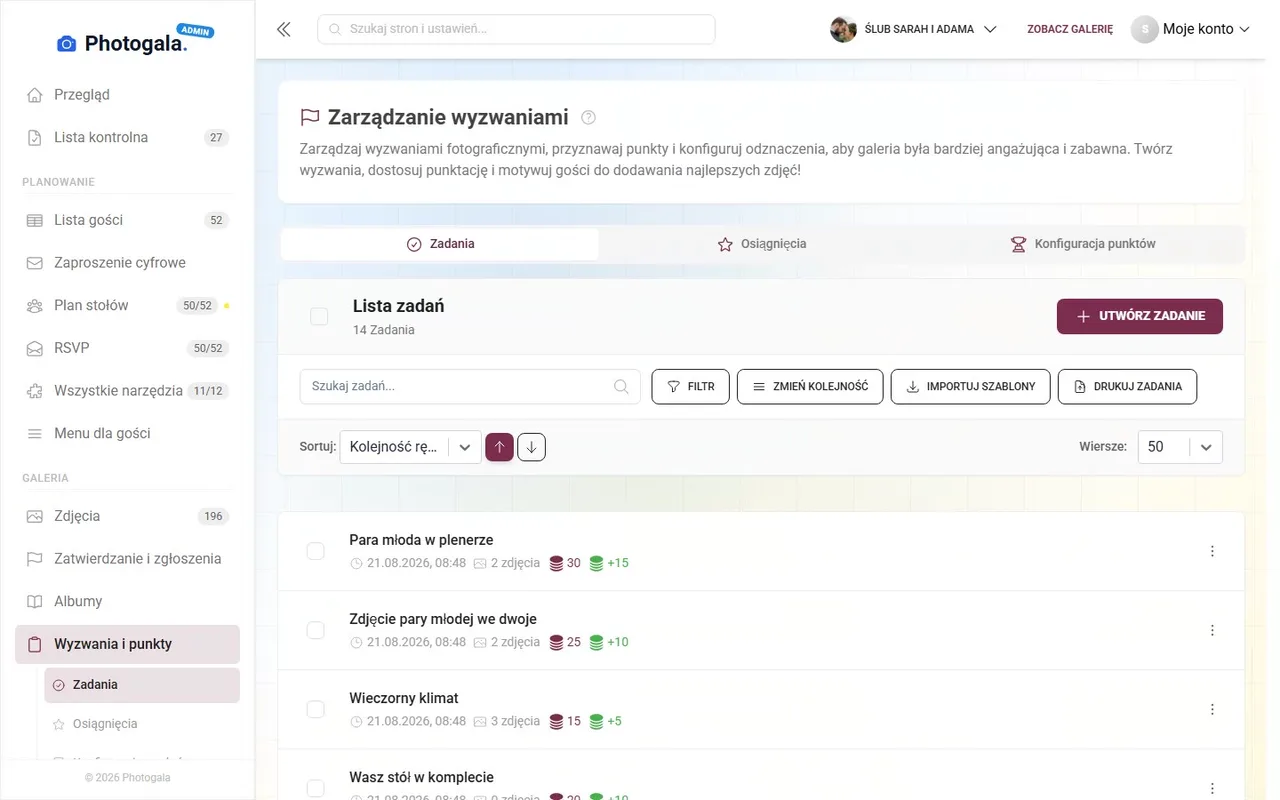
Task: Click the Ślub Sarah i Adama avatar
Action: coord(843,29)
